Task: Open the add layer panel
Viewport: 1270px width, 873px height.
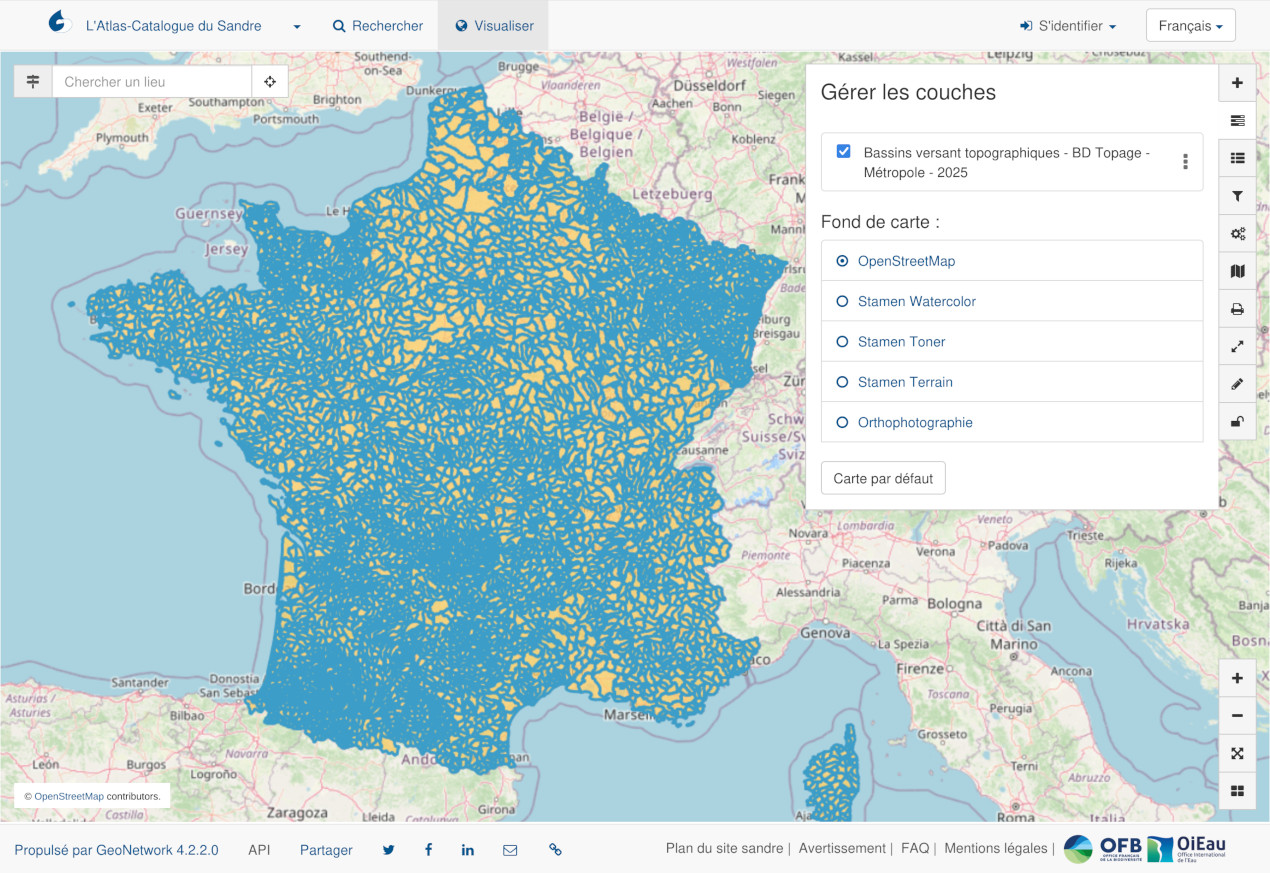Action: [1237, 82]
